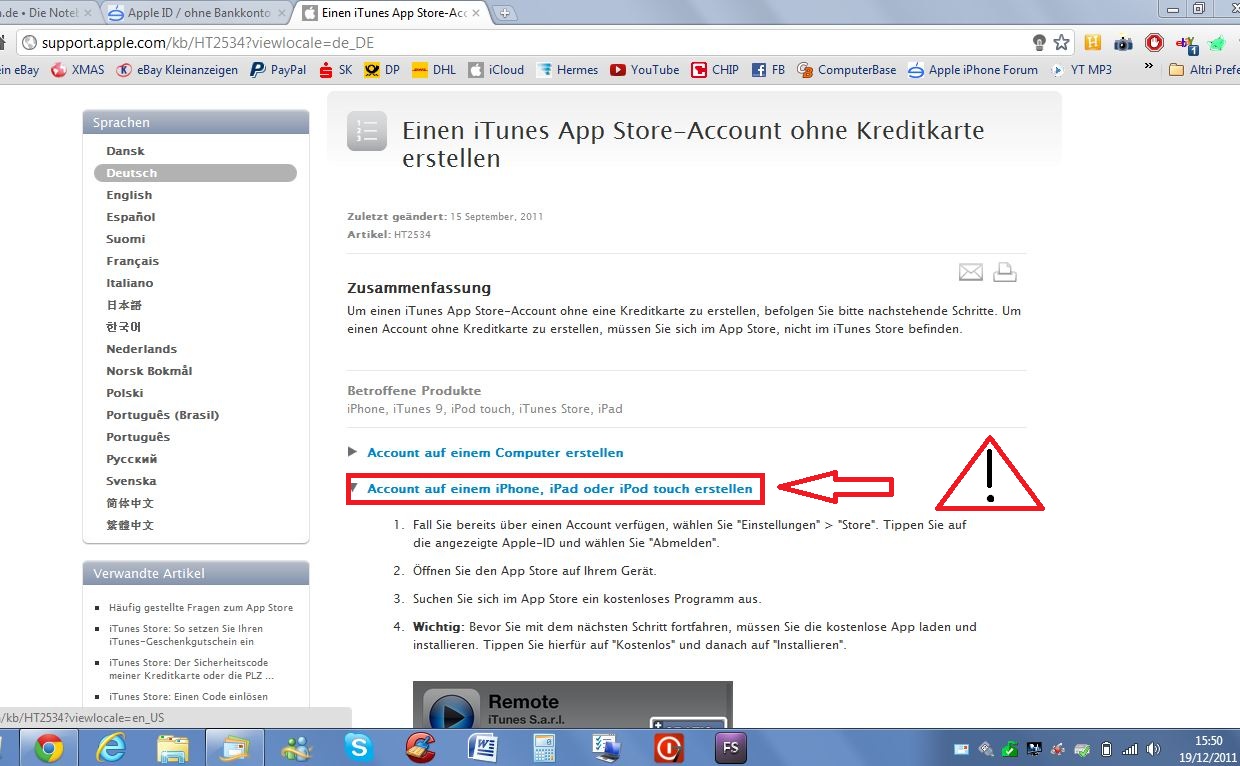Open Chrome from the taskbar
Screen dimensions: 1240x766
pos(49,747)
